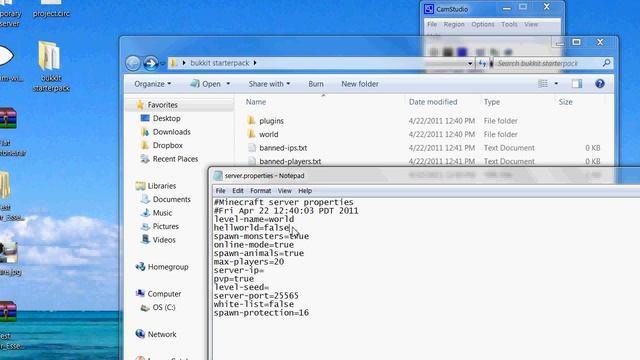Select Music library

tap(162, 213)
